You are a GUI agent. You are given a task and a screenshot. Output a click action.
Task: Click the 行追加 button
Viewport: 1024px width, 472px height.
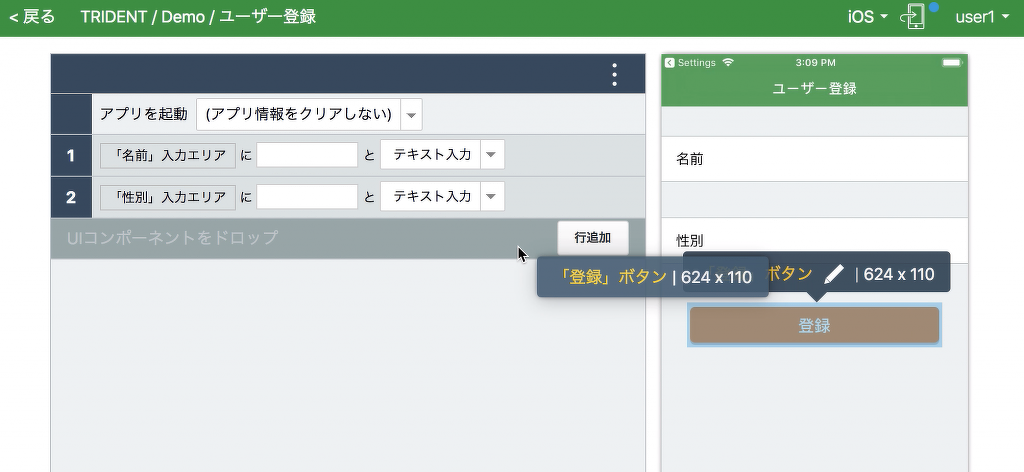click(x=593, y=238)
